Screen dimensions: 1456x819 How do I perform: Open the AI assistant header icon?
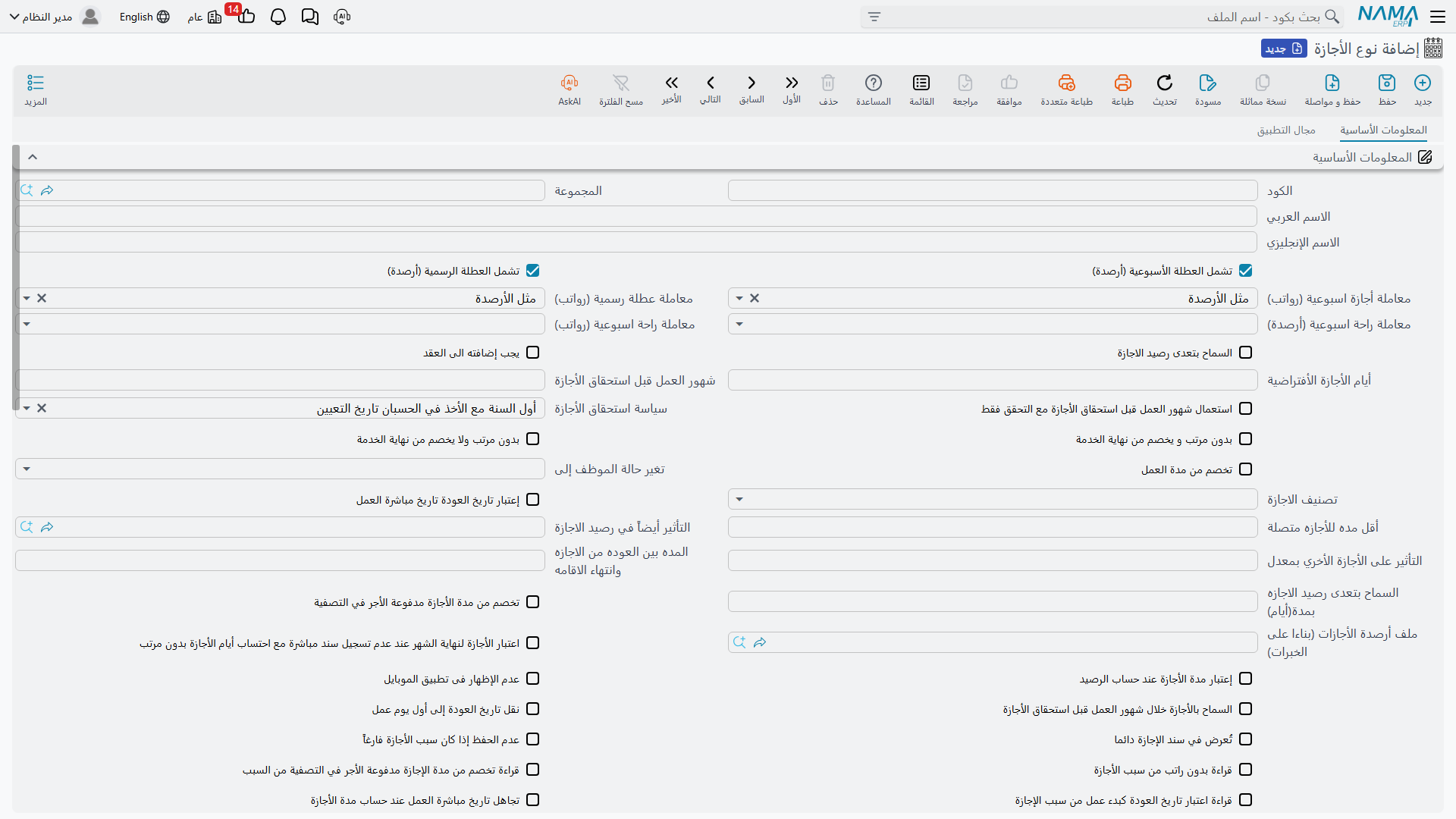pyautogui.click(x=342, y=17)
